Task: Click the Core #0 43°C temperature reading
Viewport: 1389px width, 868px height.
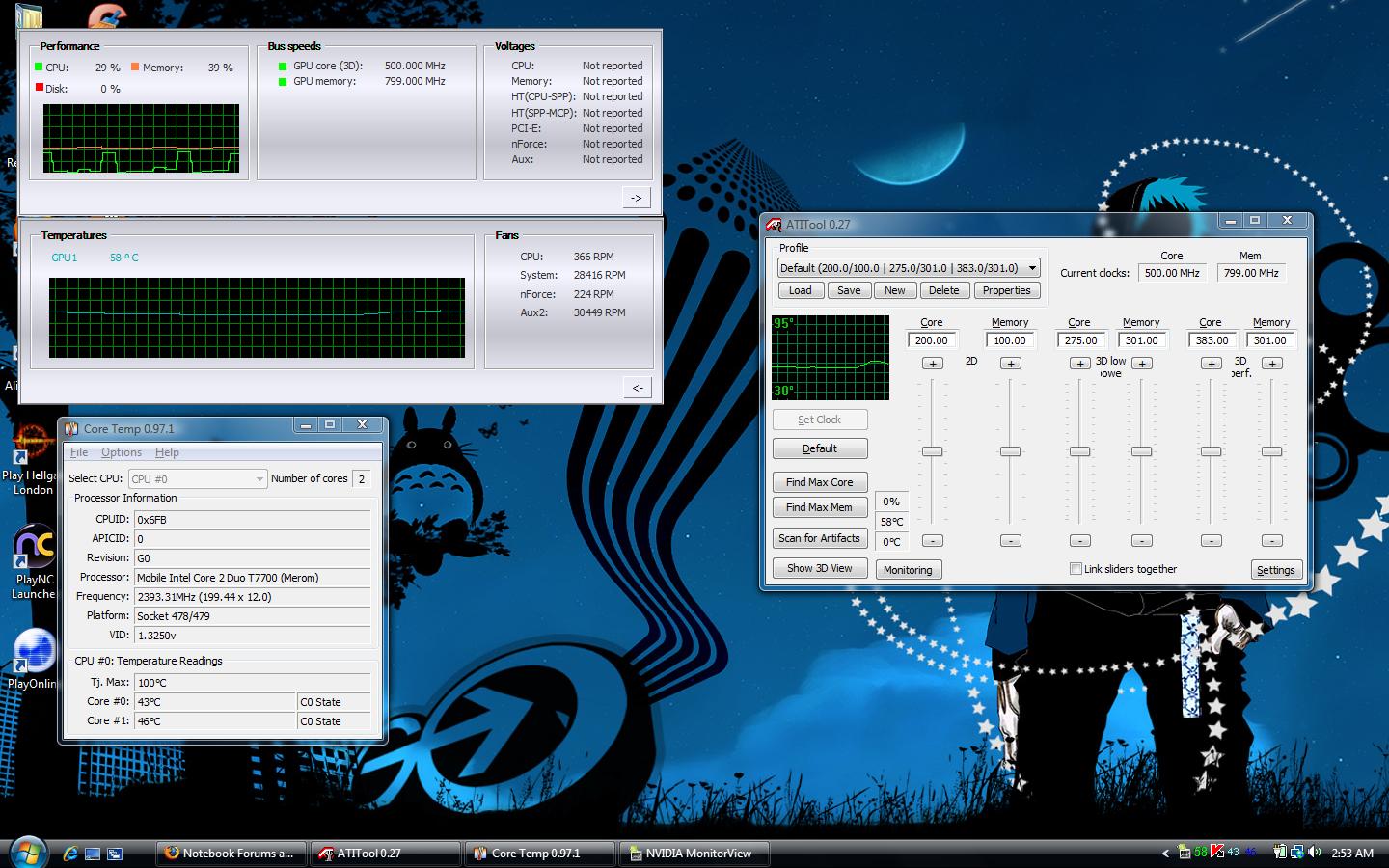Action: point(214,702)
